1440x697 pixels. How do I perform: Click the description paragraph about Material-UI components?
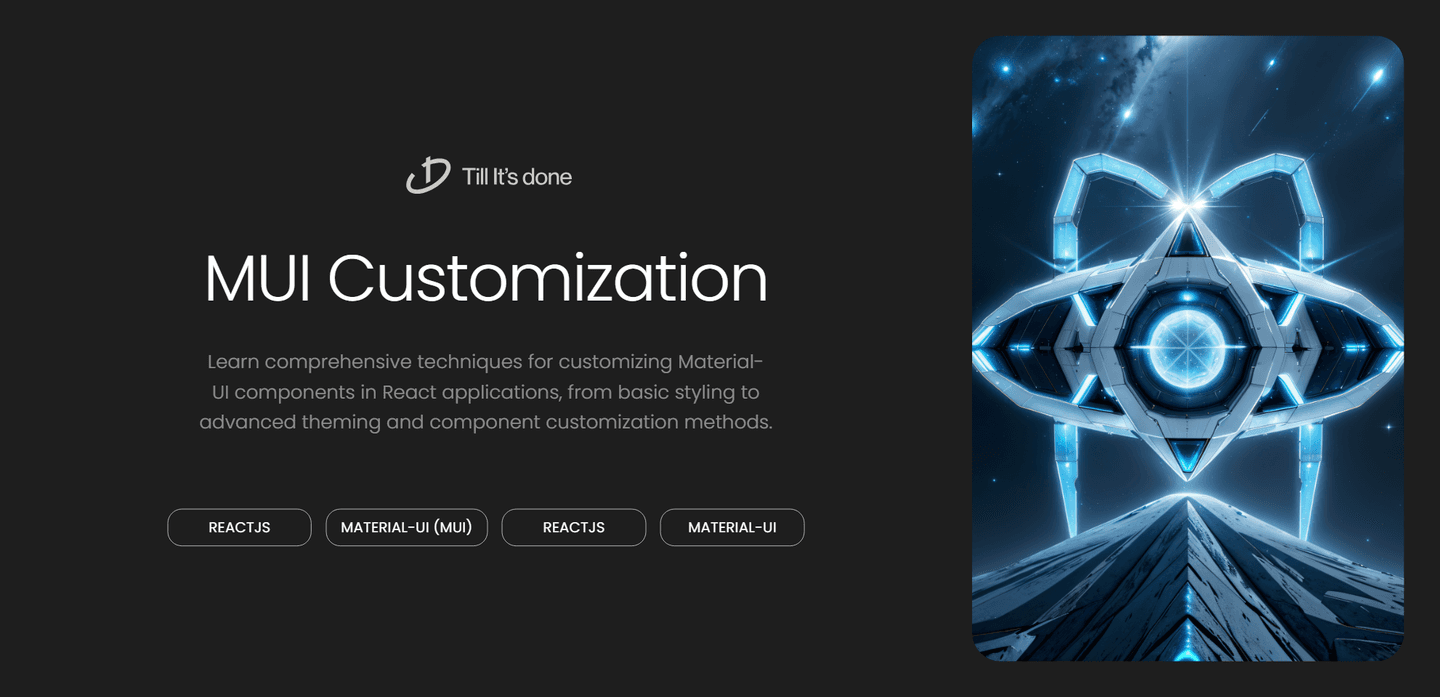pos(486,391)
